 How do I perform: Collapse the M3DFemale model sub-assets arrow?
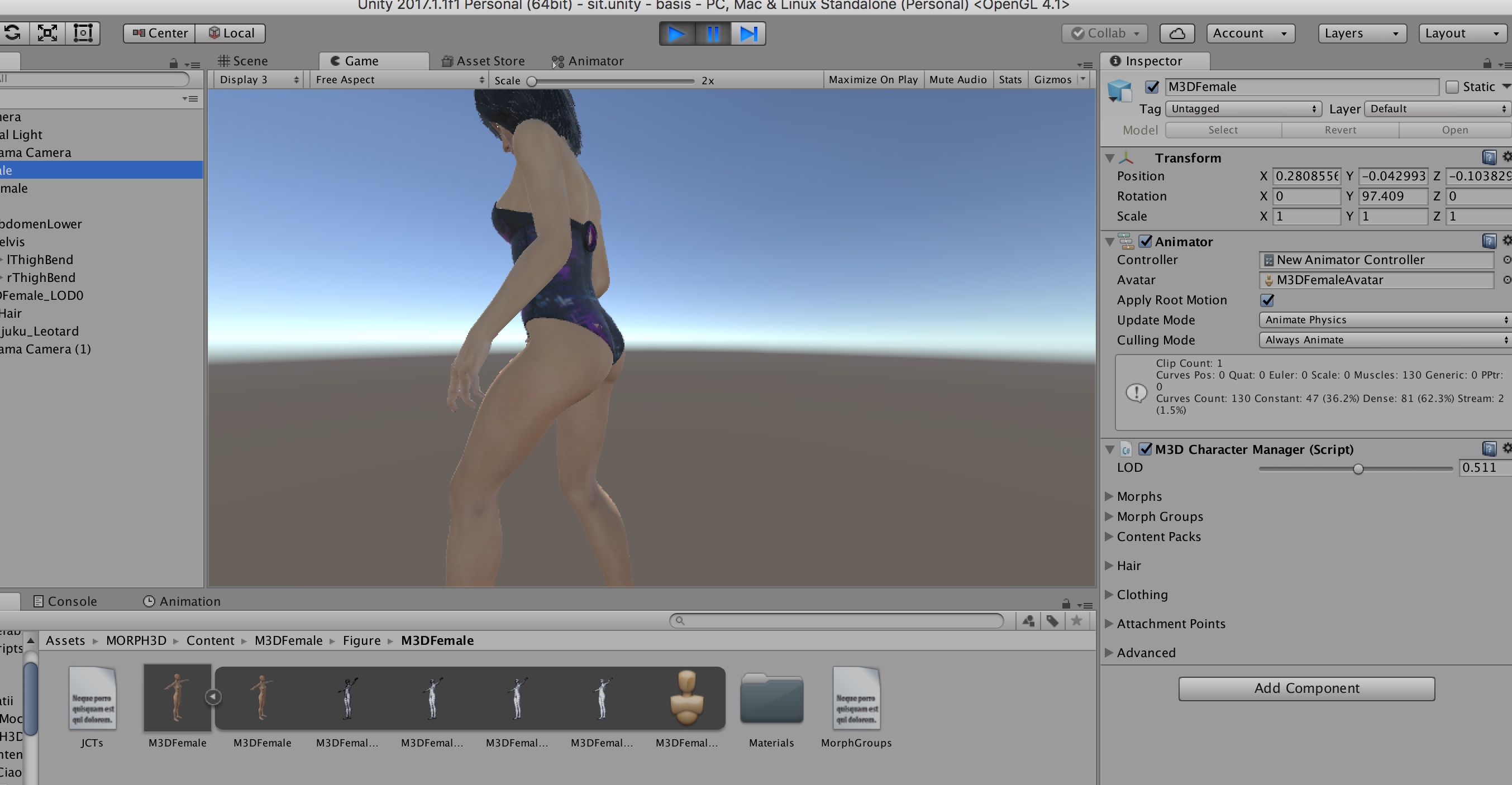coord(213,696)
